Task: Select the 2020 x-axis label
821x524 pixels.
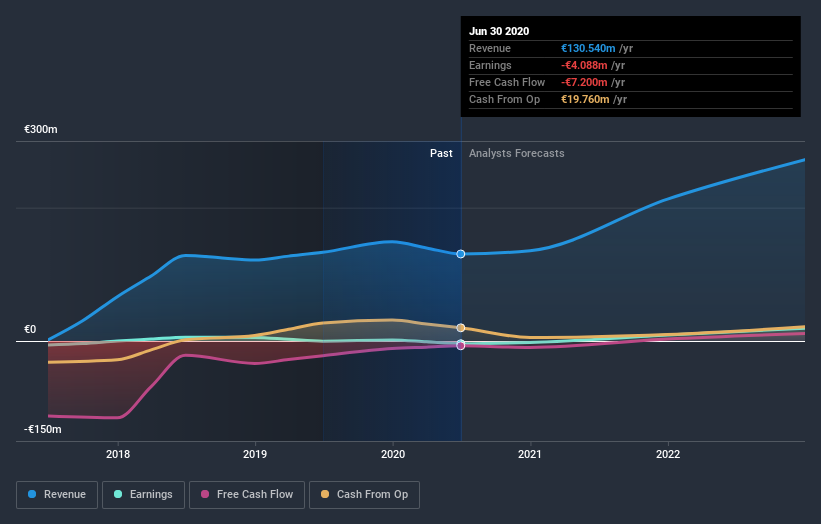Action: click(x=393, y=454)
